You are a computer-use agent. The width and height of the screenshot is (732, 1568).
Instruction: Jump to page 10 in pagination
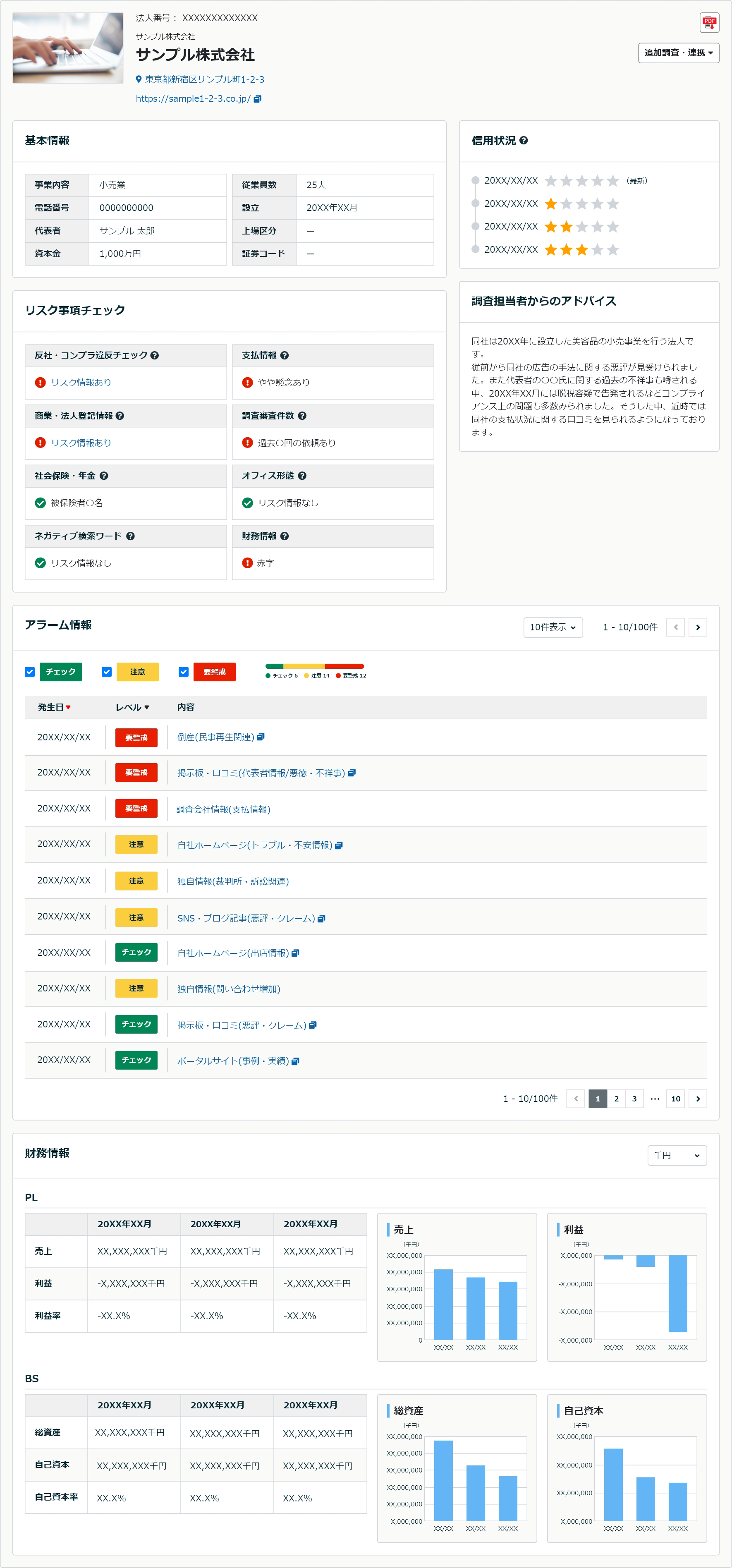pos(675,1099)
